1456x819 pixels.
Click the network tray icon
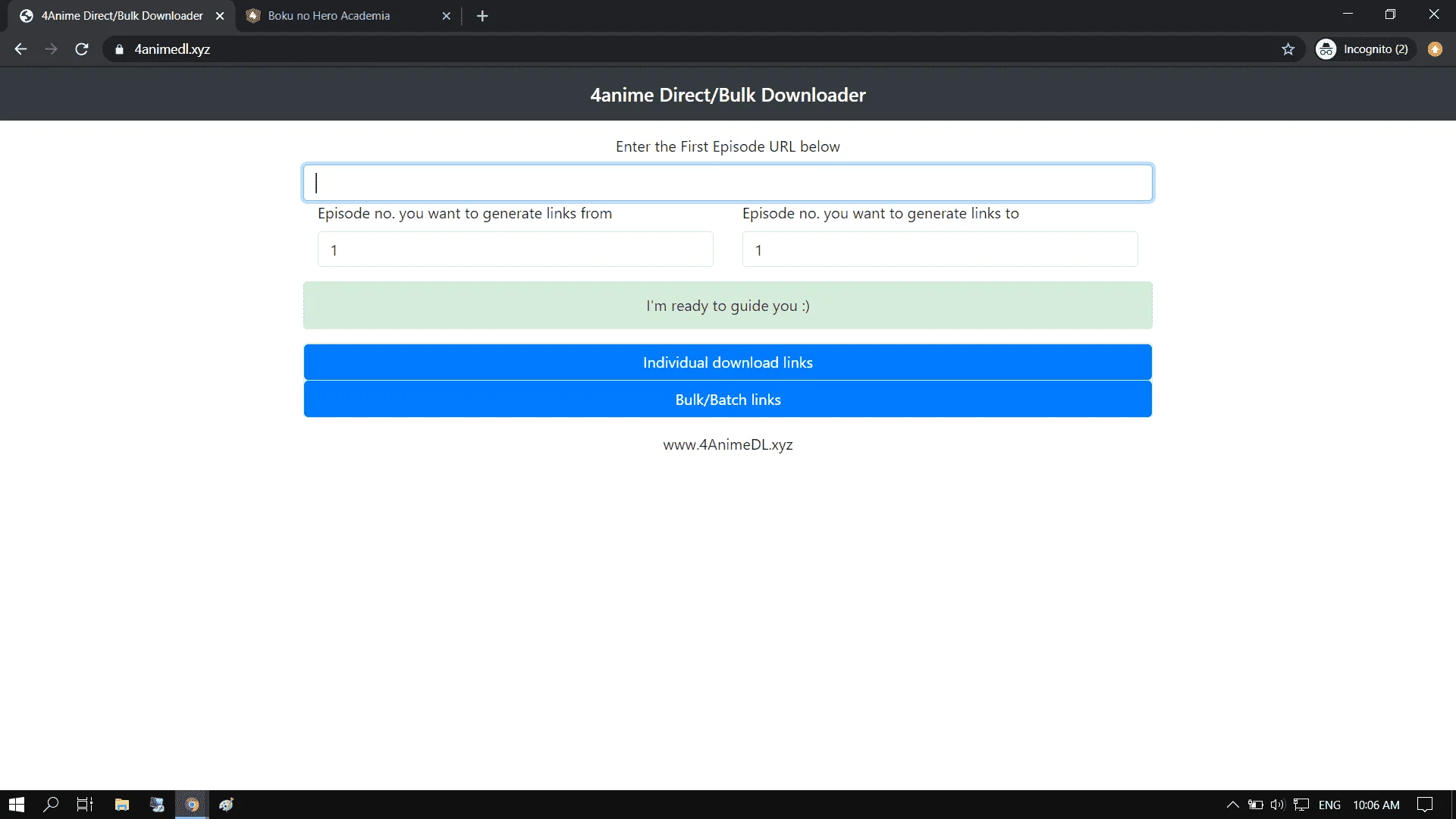tap(1301, 805)
